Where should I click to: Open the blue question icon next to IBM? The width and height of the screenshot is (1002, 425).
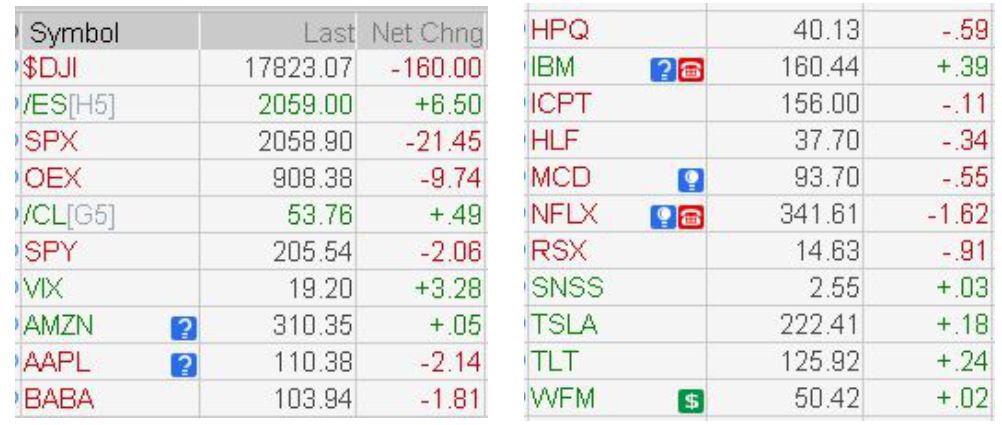point(664,70)
